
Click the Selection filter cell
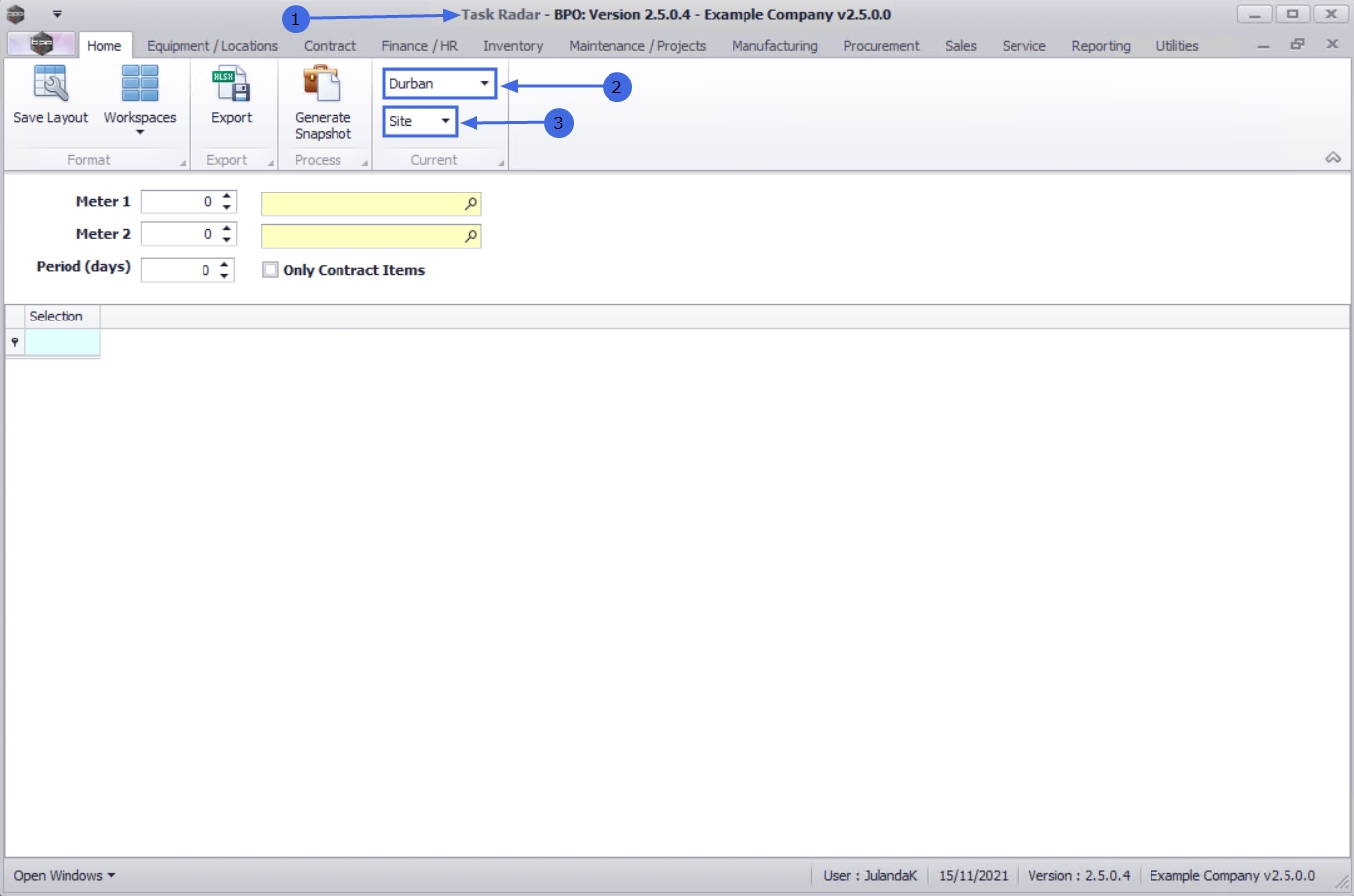pyautogui.click(x=63, y=343)
